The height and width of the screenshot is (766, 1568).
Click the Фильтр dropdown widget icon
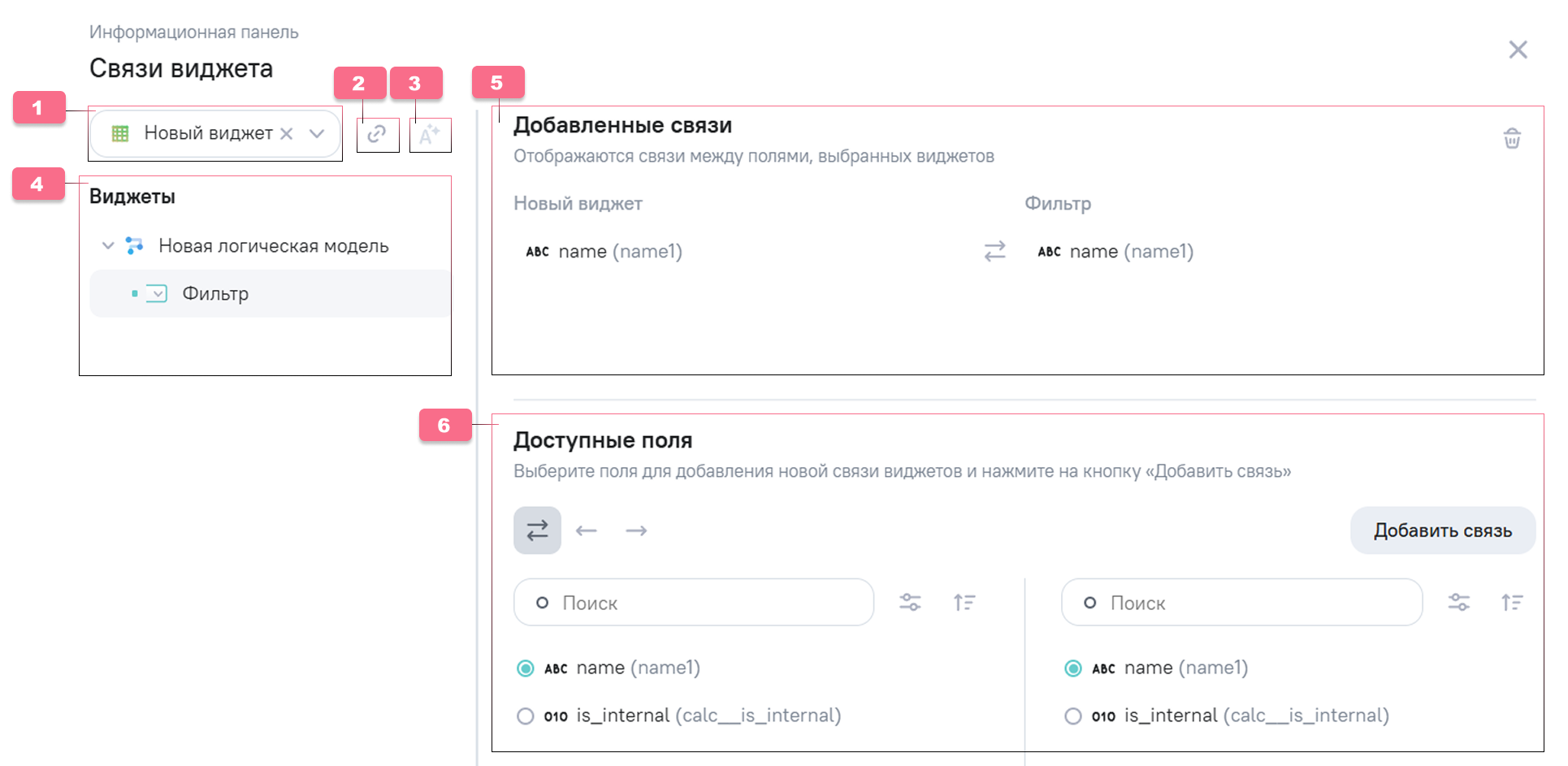[157, 293]
